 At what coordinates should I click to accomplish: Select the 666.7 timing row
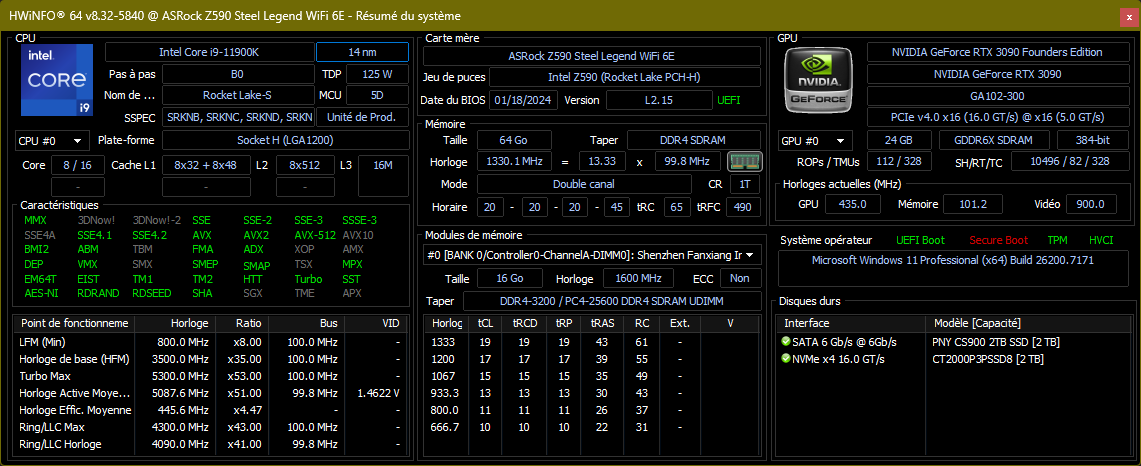coord(592,427)
